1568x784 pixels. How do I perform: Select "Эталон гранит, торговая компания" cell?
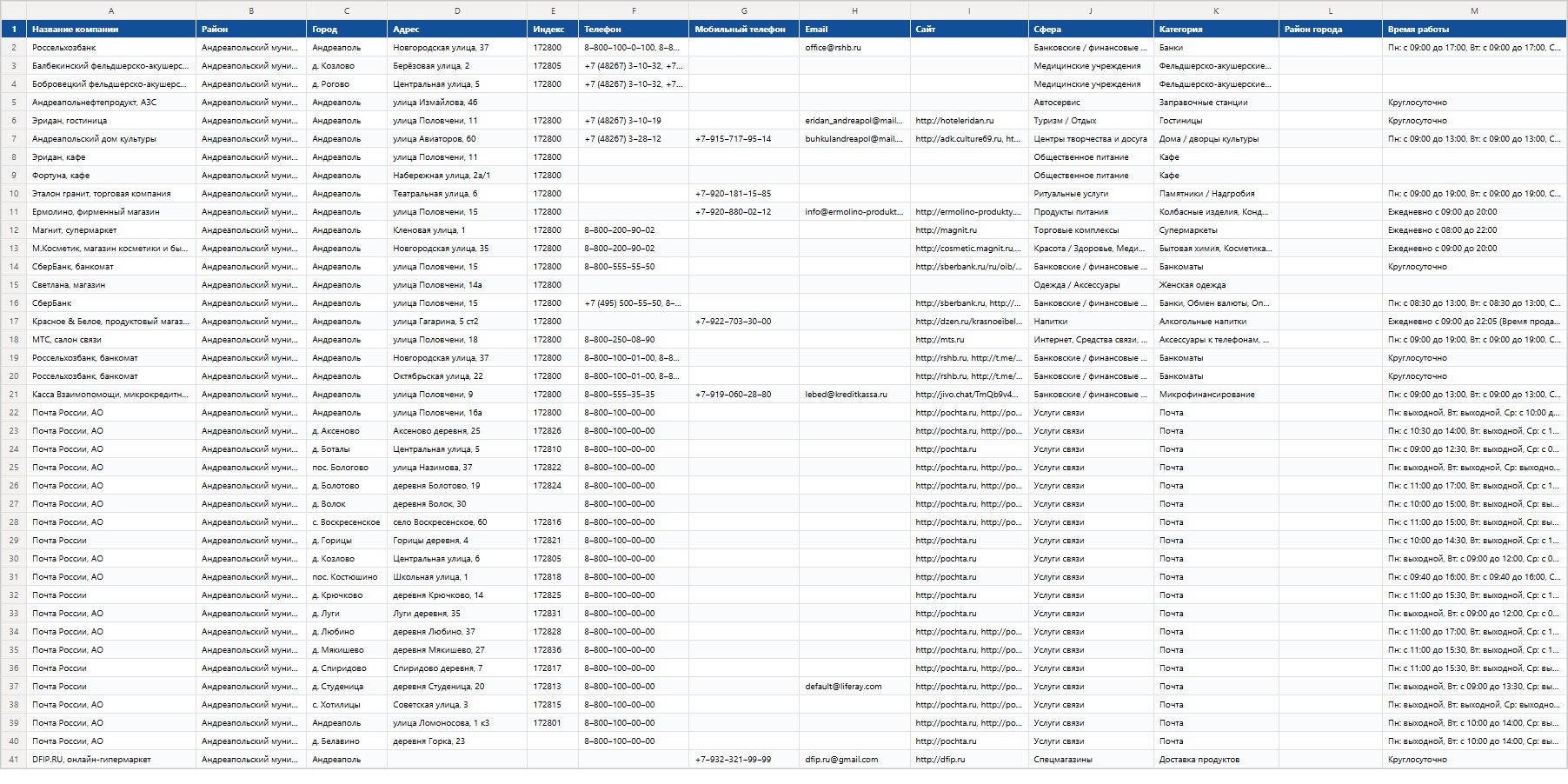pyautogui.click(x=111, y=193)
